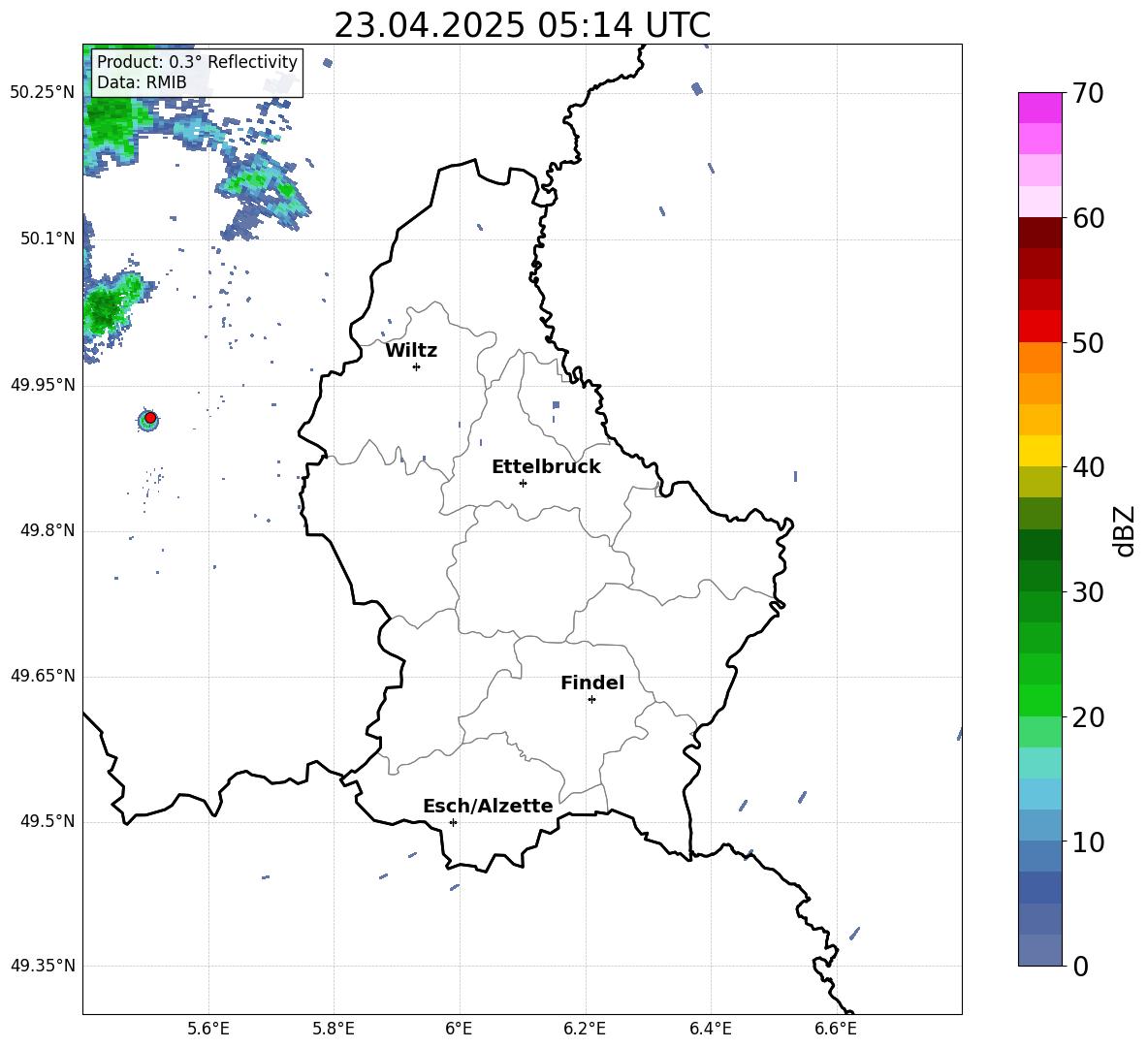Click the Ettelbruck station label
Screen dimensions: 1148x1048
(546, 467)
